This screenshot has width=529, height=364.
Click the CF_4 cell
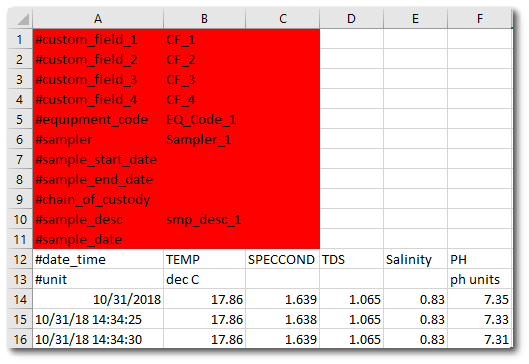[x=204, y=99]
